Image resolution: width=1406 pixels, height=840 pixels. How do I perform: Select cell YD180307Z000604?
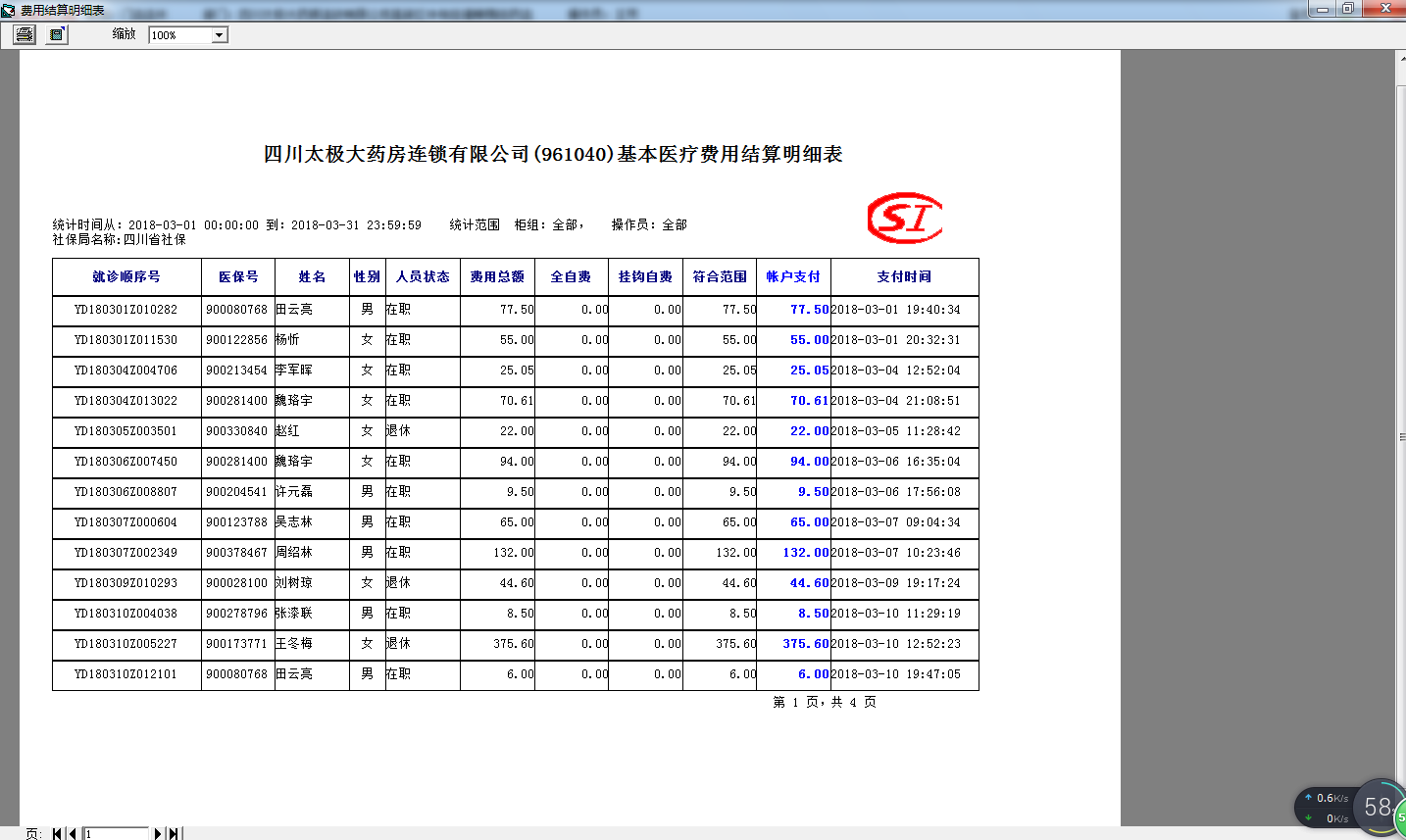click(x=126, y=522)
